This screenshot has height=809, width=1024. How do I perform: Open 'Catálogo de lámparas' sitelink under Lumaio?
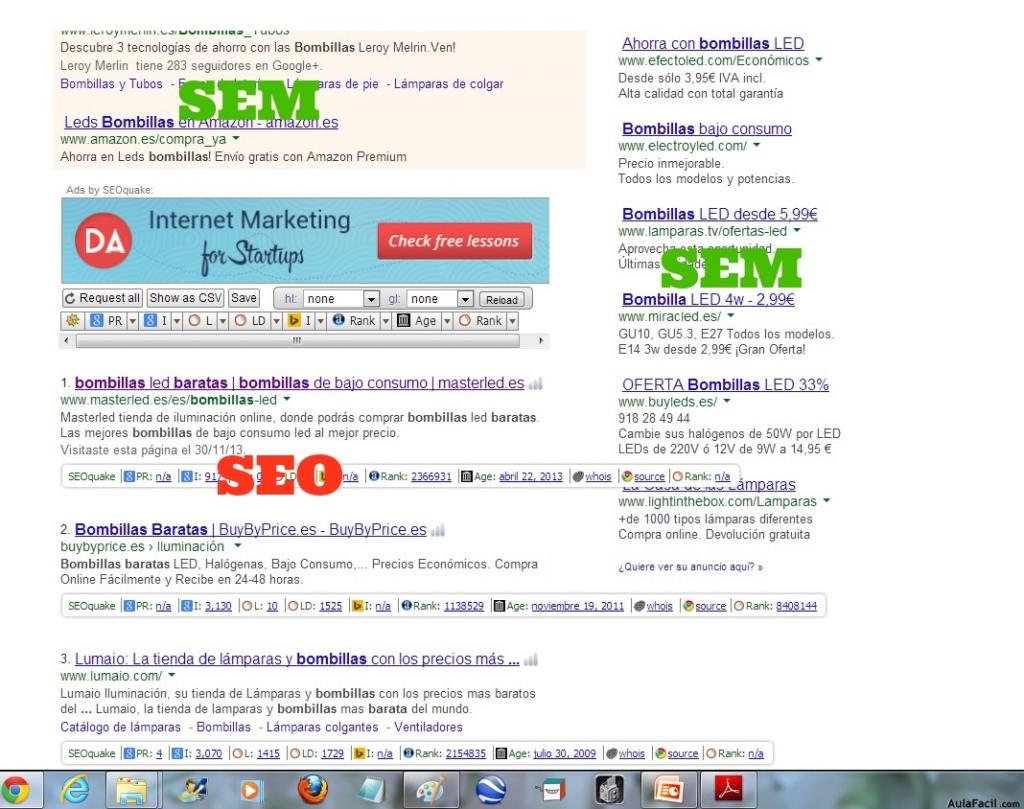click(x=120, y=727)
